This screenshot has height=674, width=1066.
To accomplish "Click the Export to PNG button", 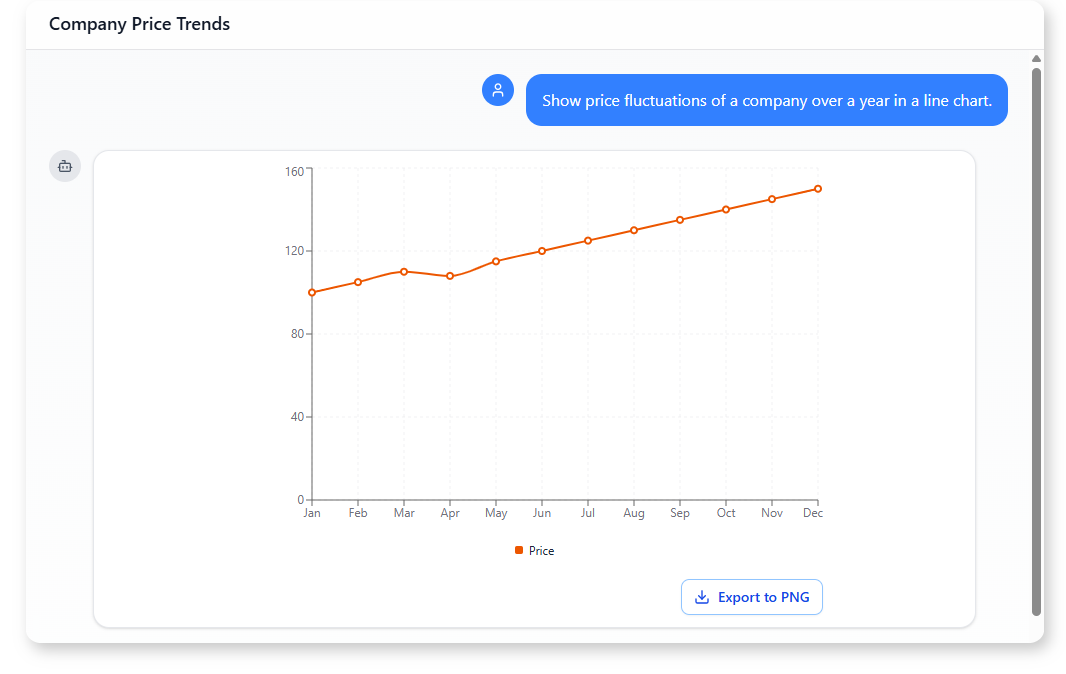I will 751,597.
